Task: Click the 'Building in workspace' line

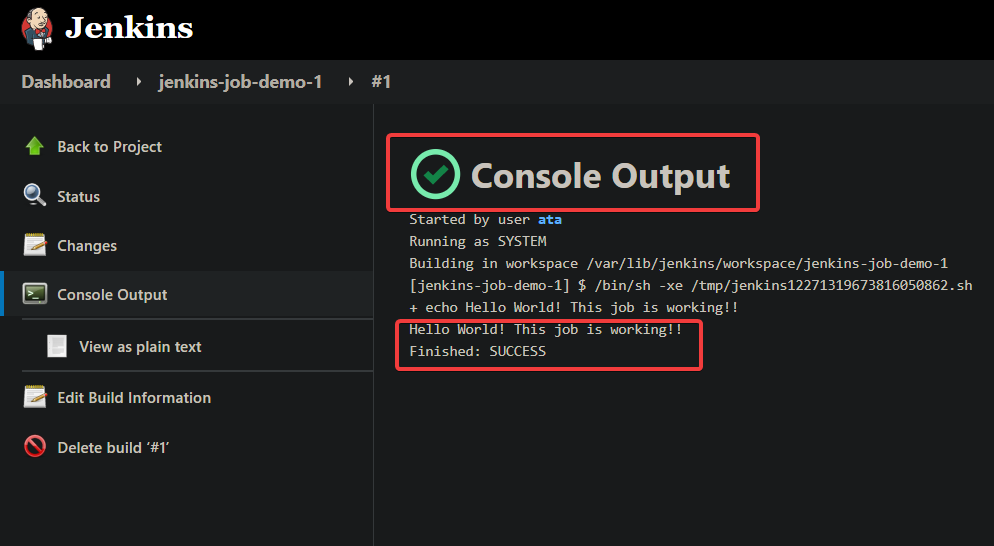Action: point(678,263)
